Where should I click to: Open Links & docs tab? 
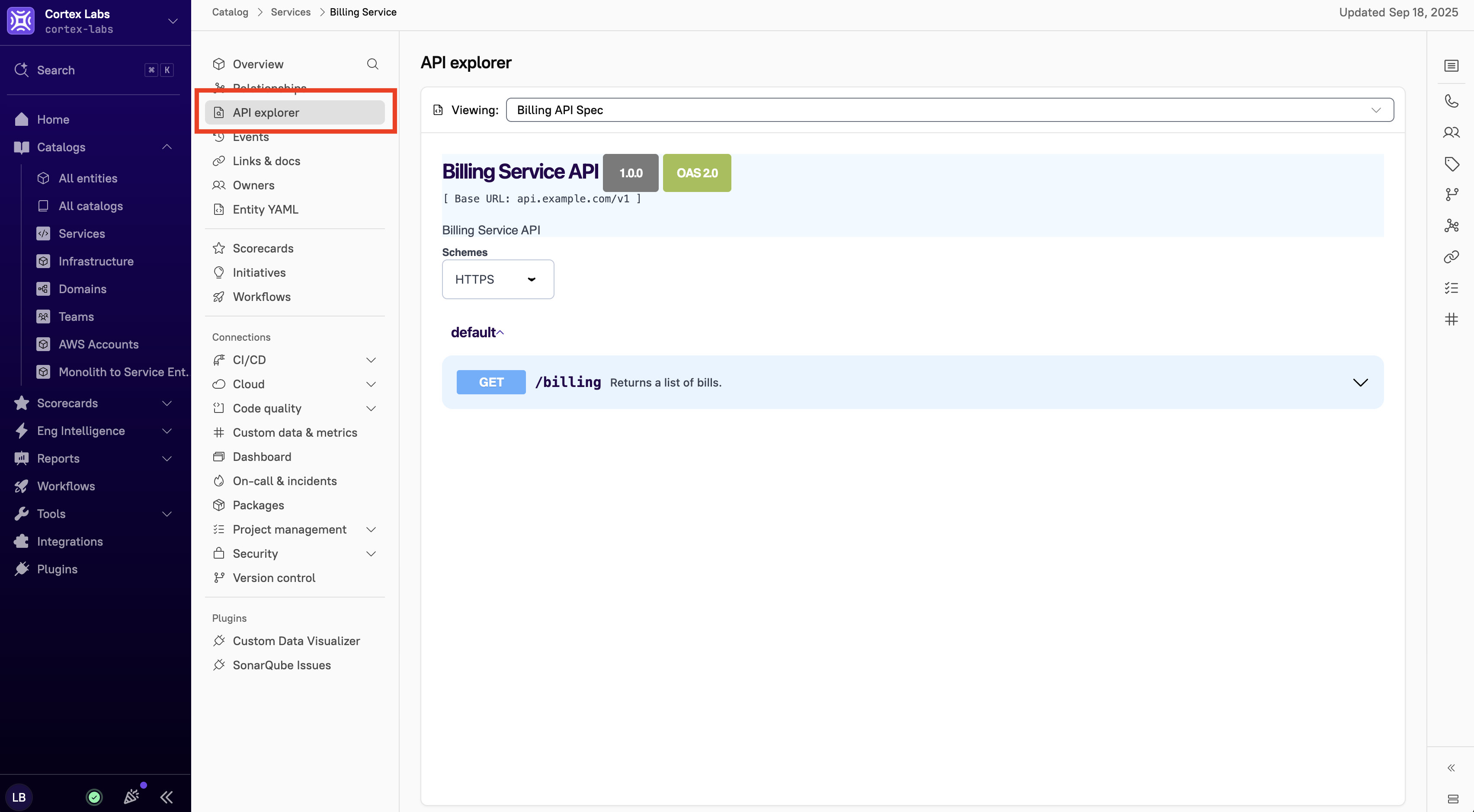tap(267, 161)
